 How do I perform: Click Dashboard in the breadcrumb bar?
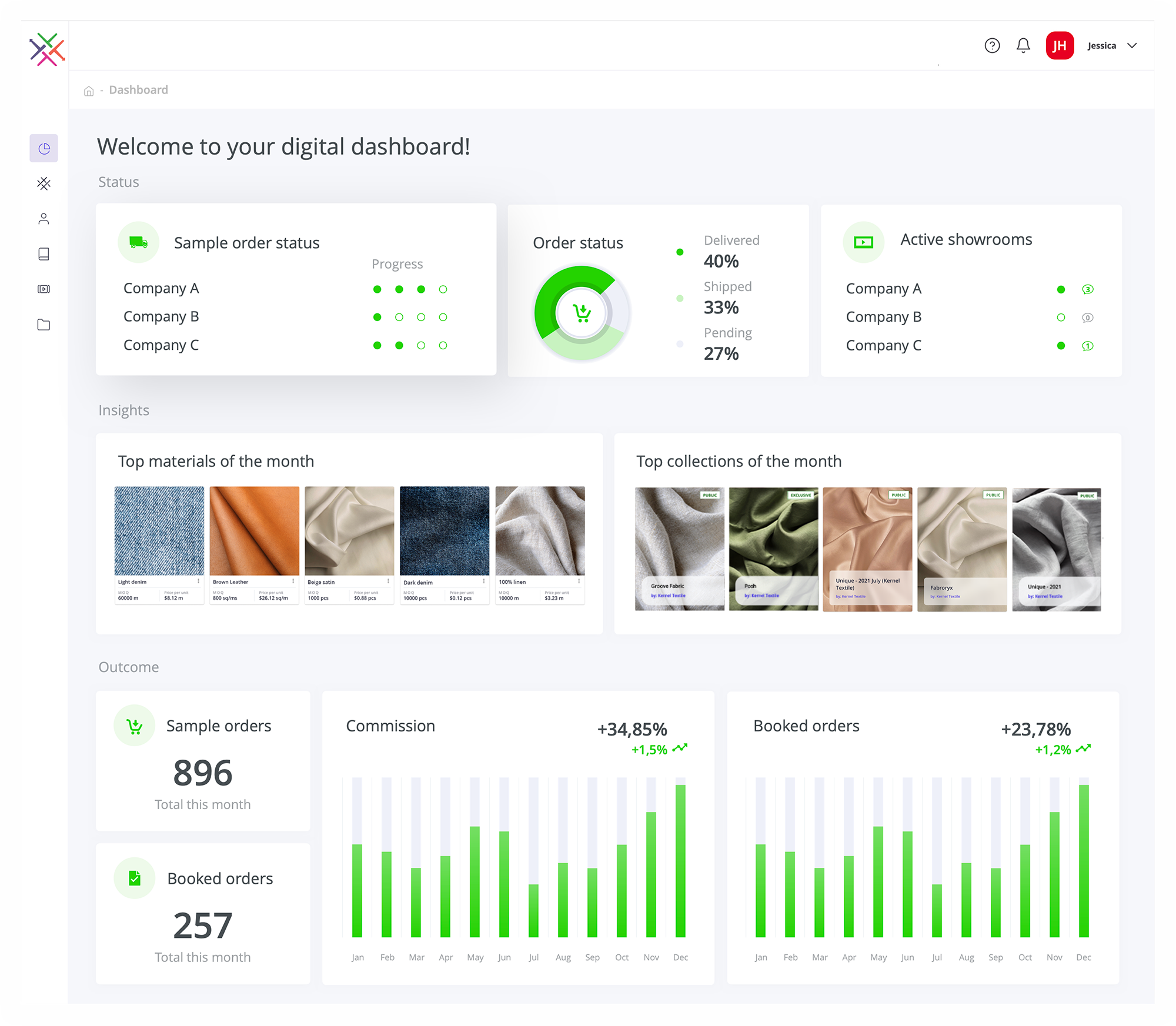tap(138, 89)
